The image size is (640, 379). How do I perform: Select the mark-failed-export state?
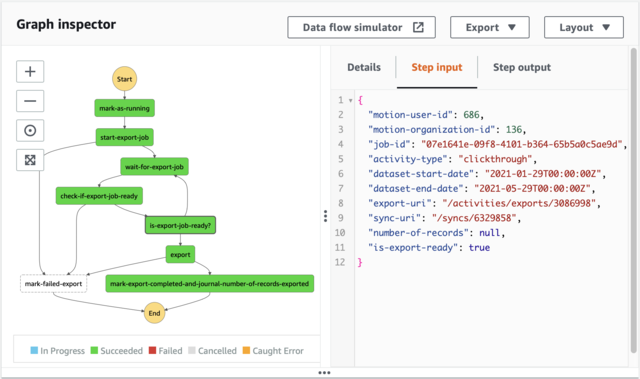tap(53, 284)
